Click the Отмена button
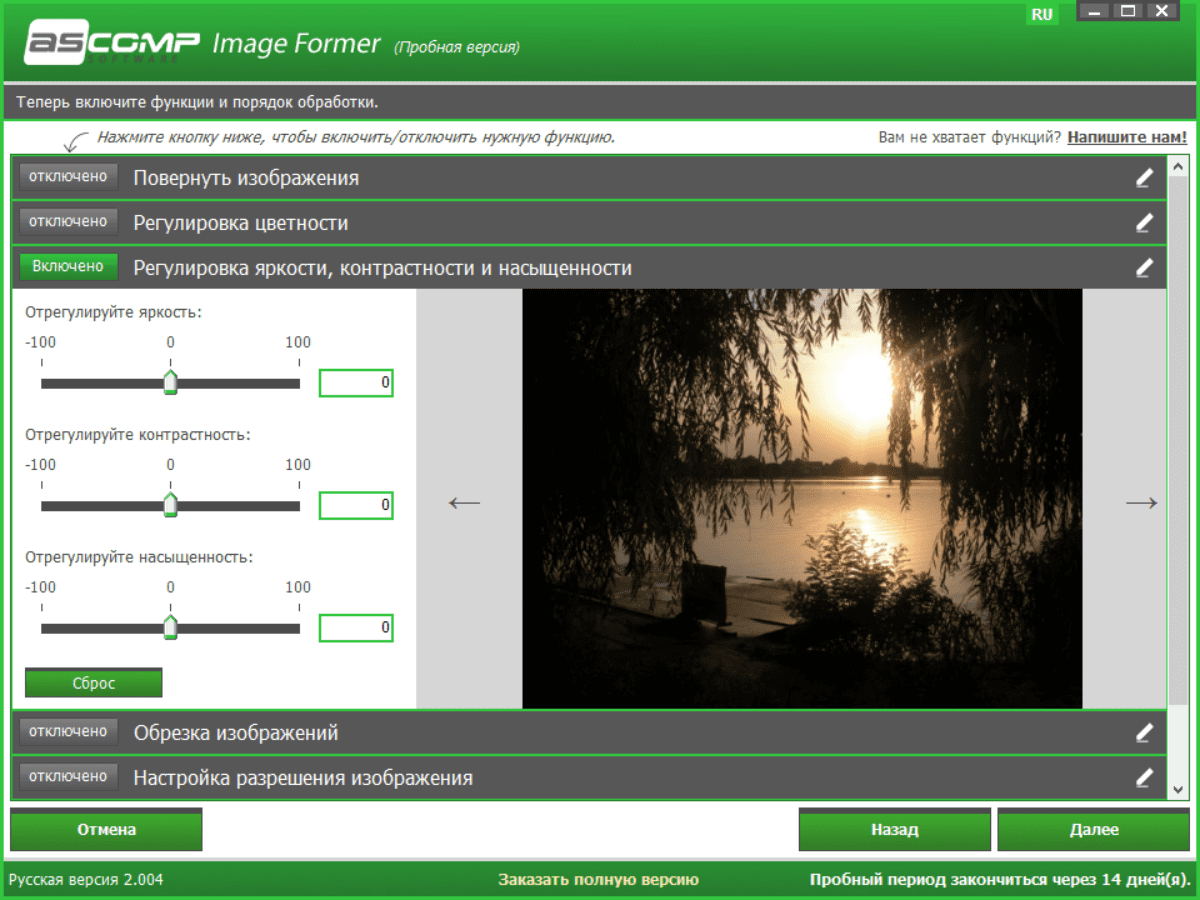The image size is (1200, 900). coord(106,830)
